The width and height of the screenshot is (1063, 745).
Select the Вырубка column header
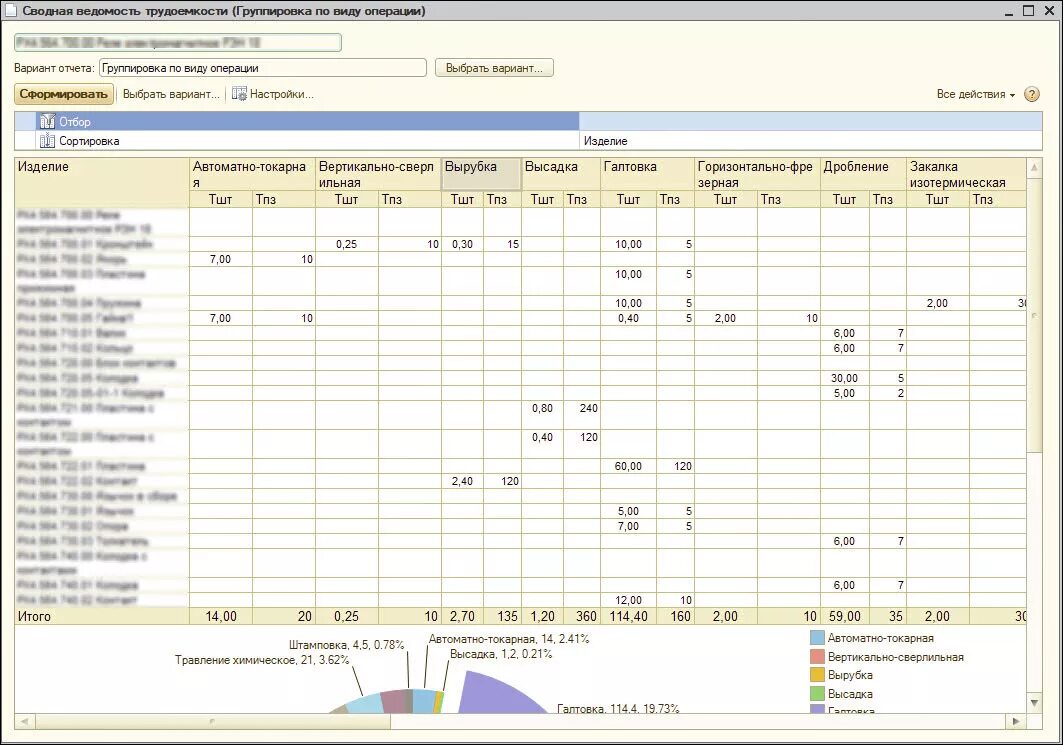481,175
